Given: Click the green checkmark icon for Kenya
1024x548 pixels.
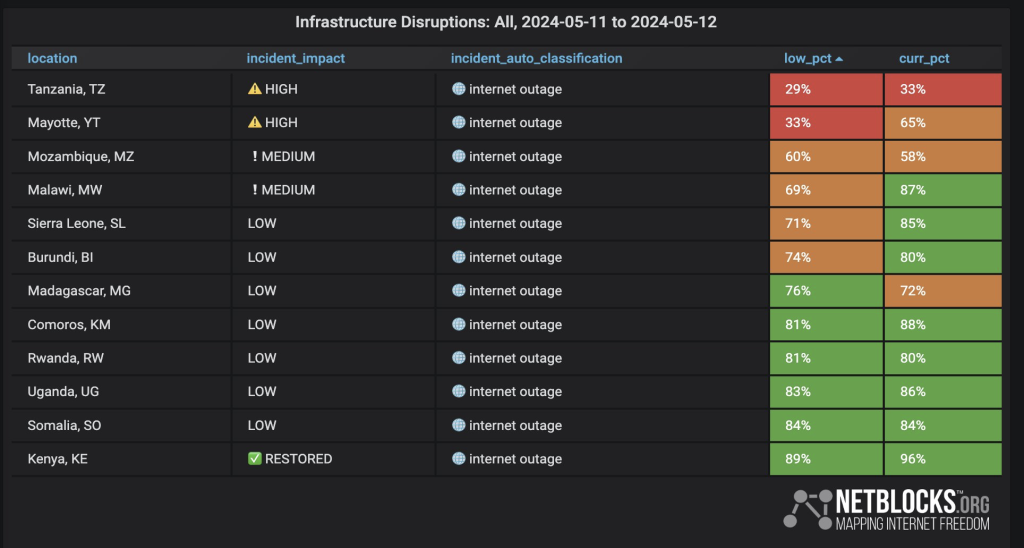Looking at the screenshot, I should pos(254,459).
